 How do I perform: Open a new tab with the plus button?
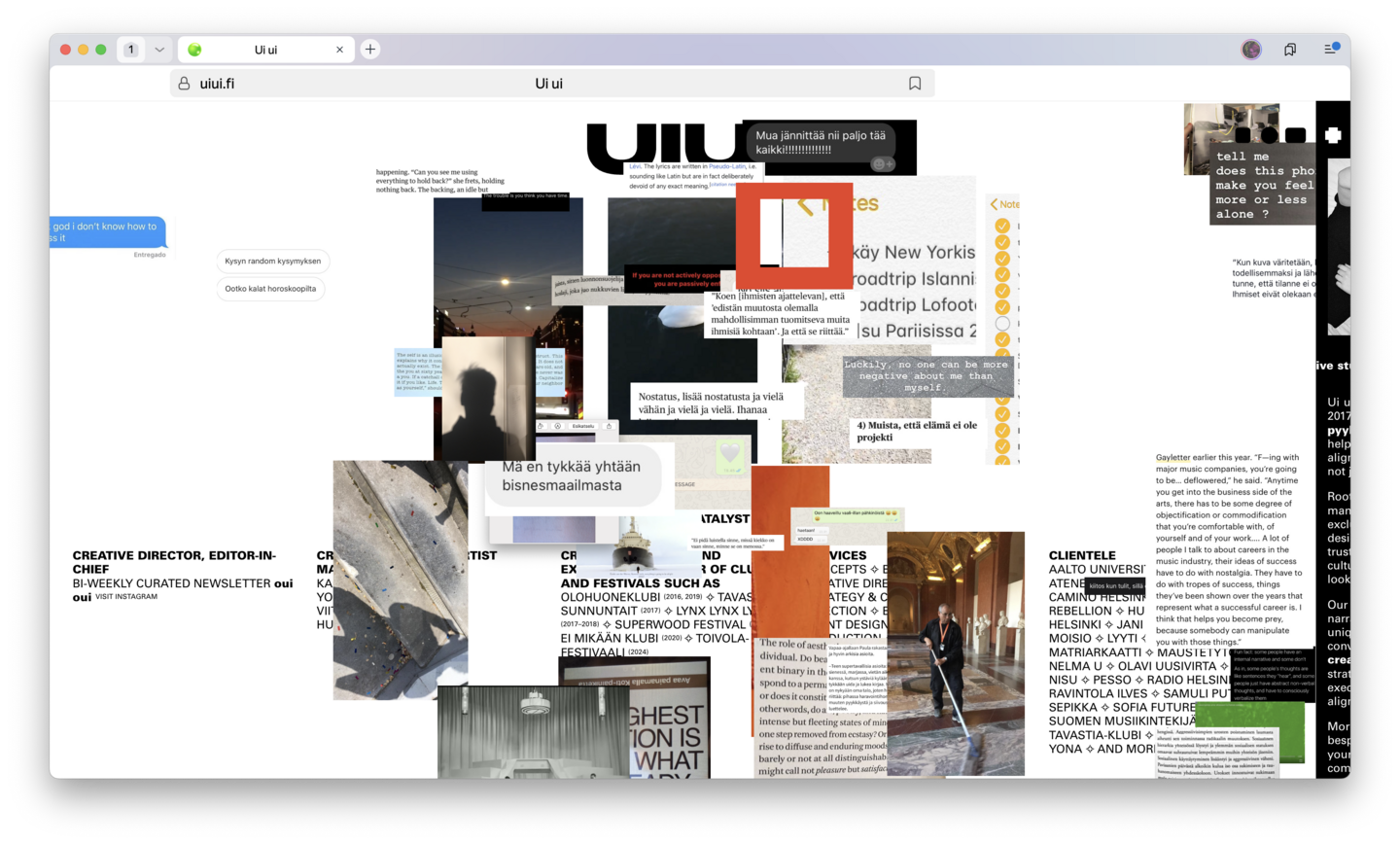coord(370,50)
